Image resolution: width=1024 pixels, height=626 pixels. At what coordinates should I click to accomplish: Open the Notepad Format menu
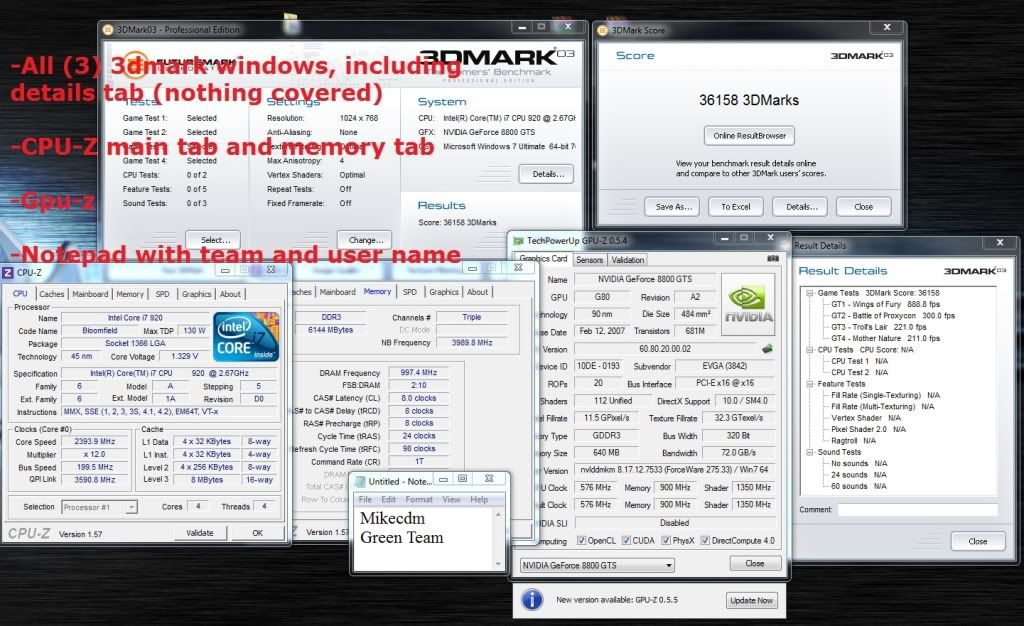(x=419, y=500)
